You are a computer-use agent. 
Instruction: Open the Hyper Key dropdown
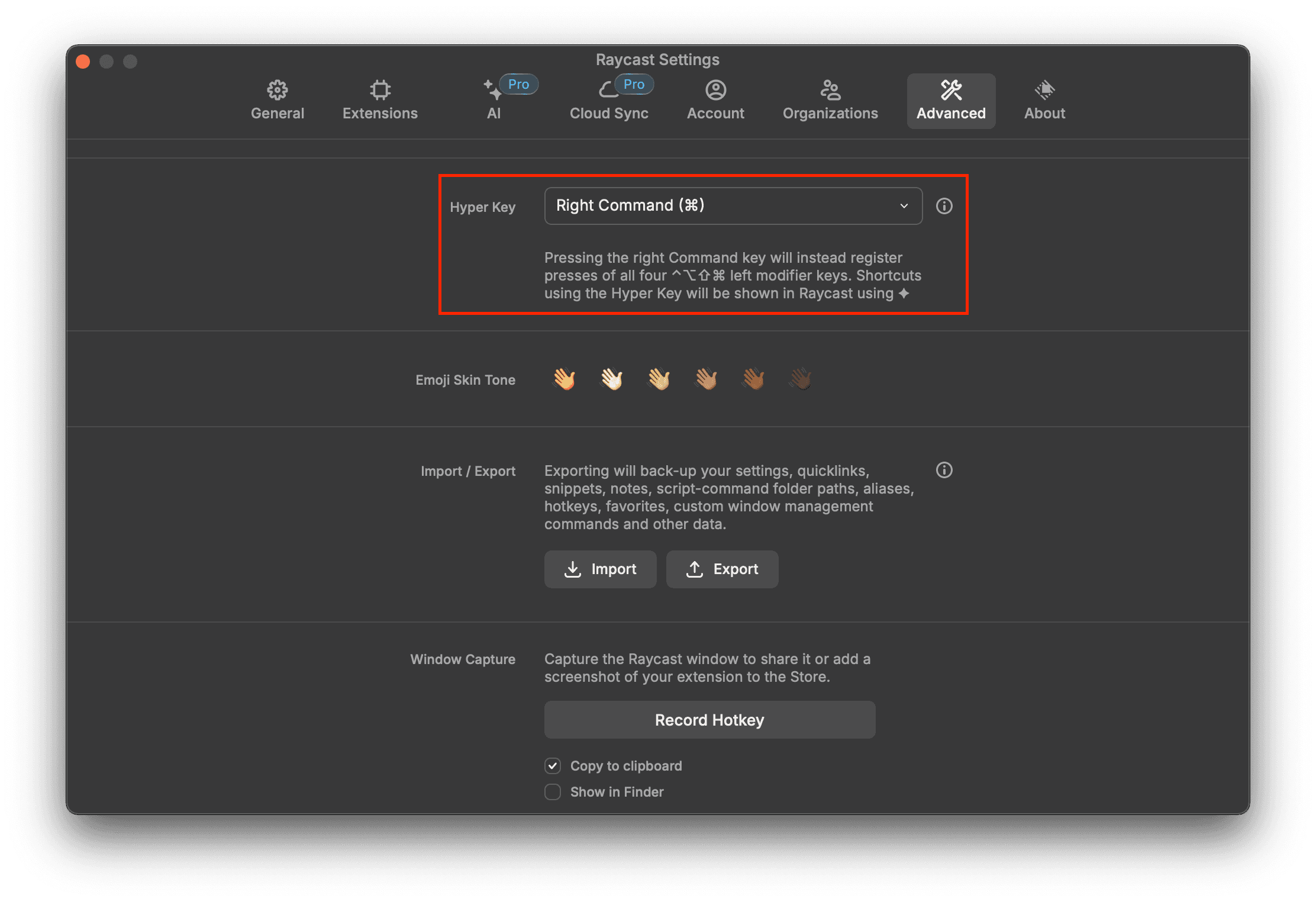733,206
